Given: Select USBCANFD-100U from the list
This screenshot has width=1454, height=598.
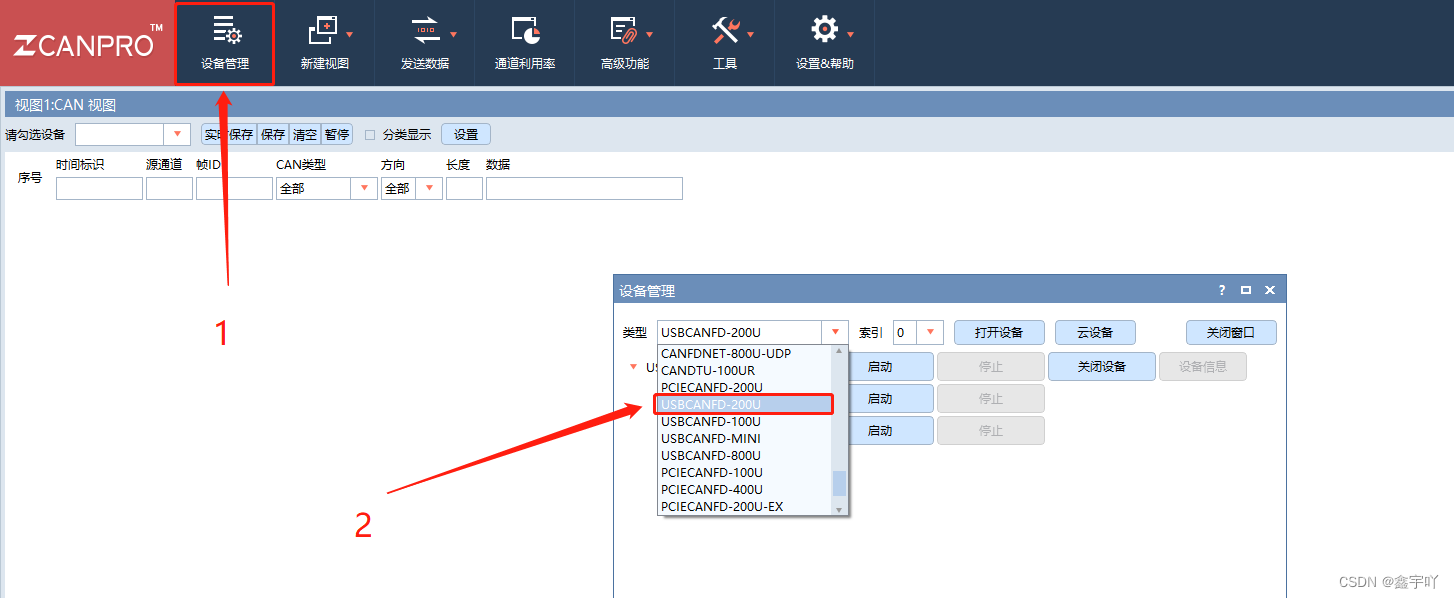Looking at the screenshot, I should 744,421.
